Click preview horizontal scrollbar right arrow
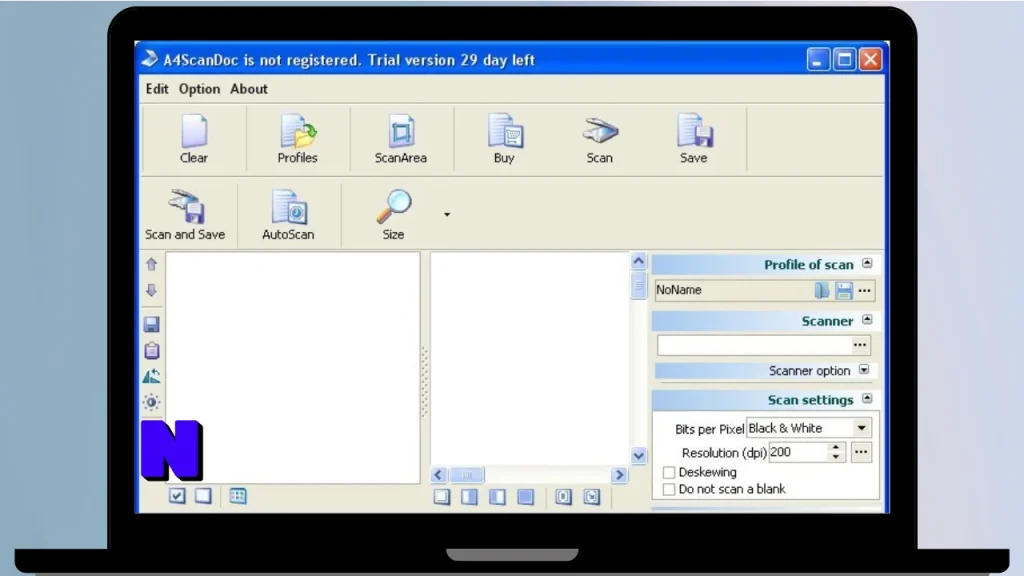 [x=619, y=475]
